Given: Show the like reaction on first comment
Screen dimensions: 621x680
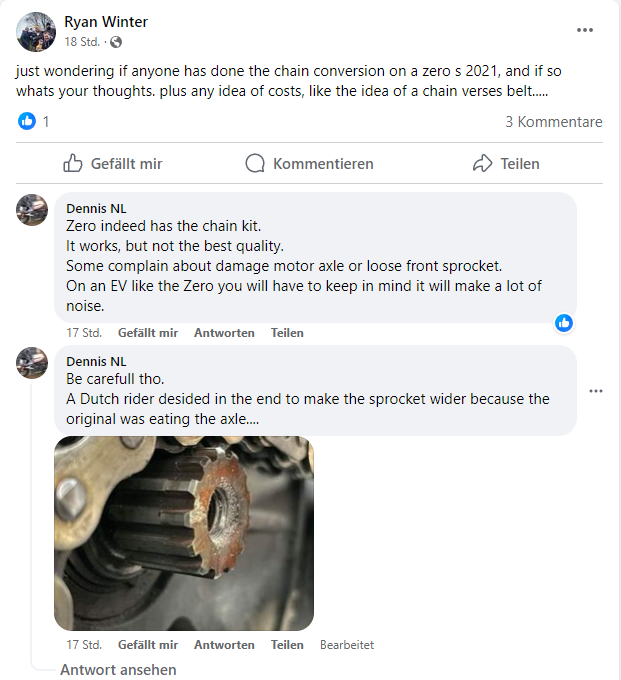Looking at the screenshot, I should click(564, 323).
